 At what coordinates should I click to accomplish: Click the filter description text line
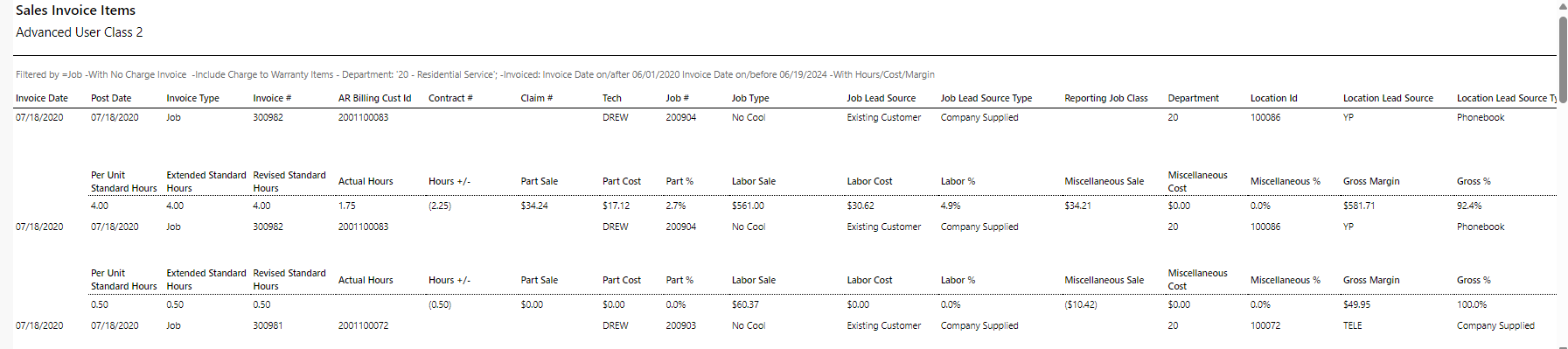coord(475,74)
